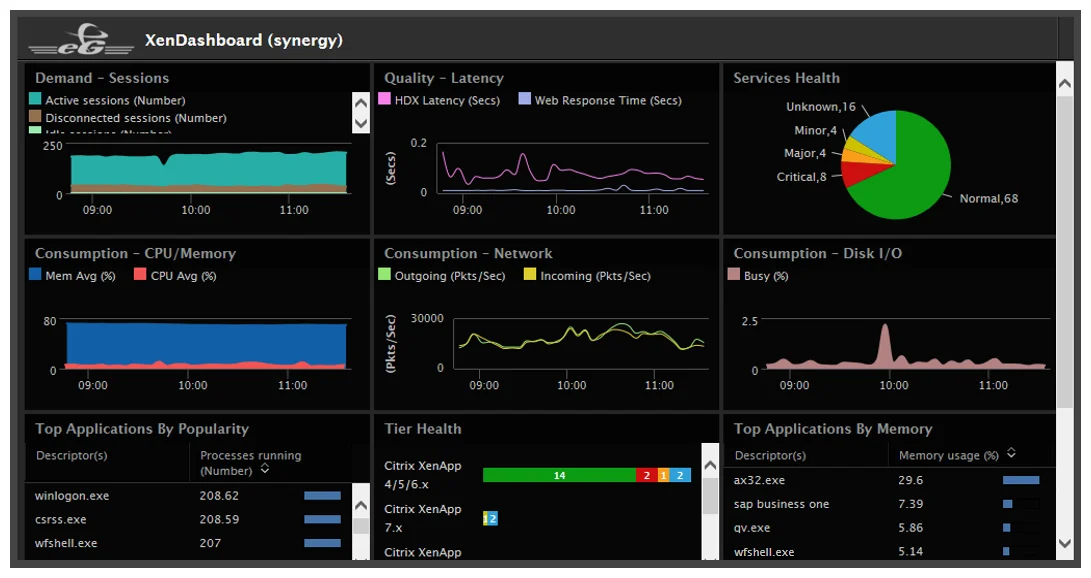
Task: Click Disconnected sessions brown legend swatch
Action: tap(35, 117)
